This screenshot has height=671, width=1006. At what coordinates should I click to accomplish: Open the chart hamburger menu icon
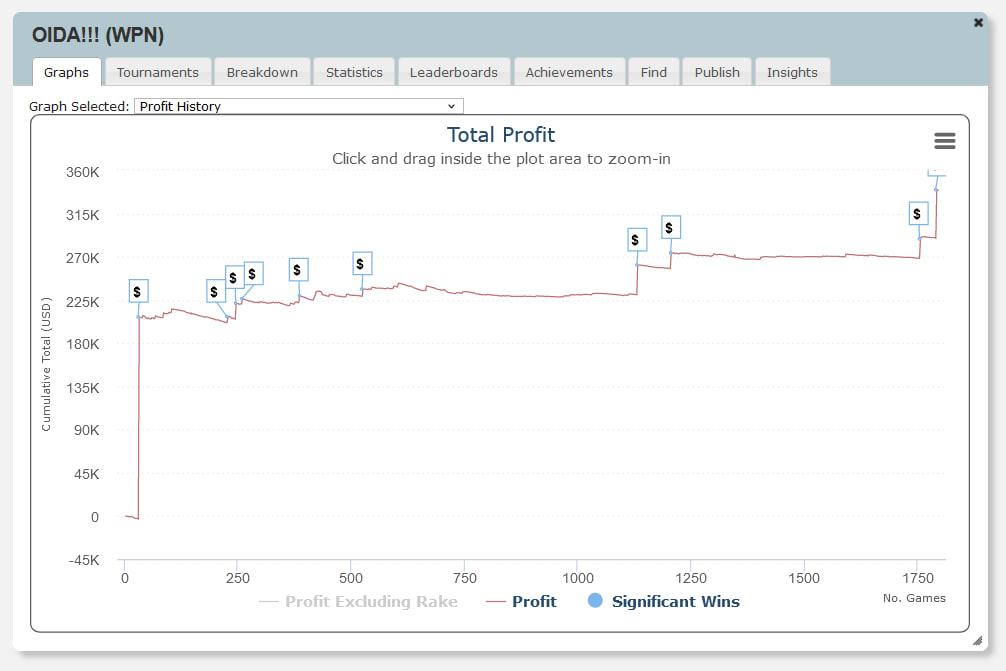[x=944, y=141]
